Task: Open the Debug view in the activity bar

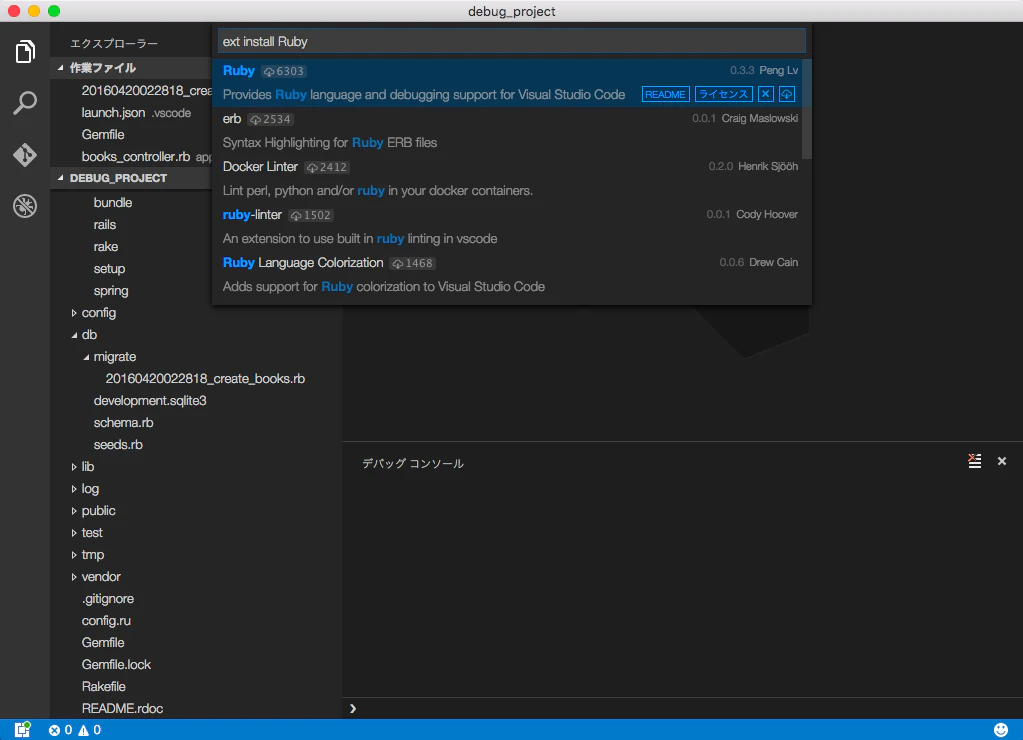Action: coord(25,206)
